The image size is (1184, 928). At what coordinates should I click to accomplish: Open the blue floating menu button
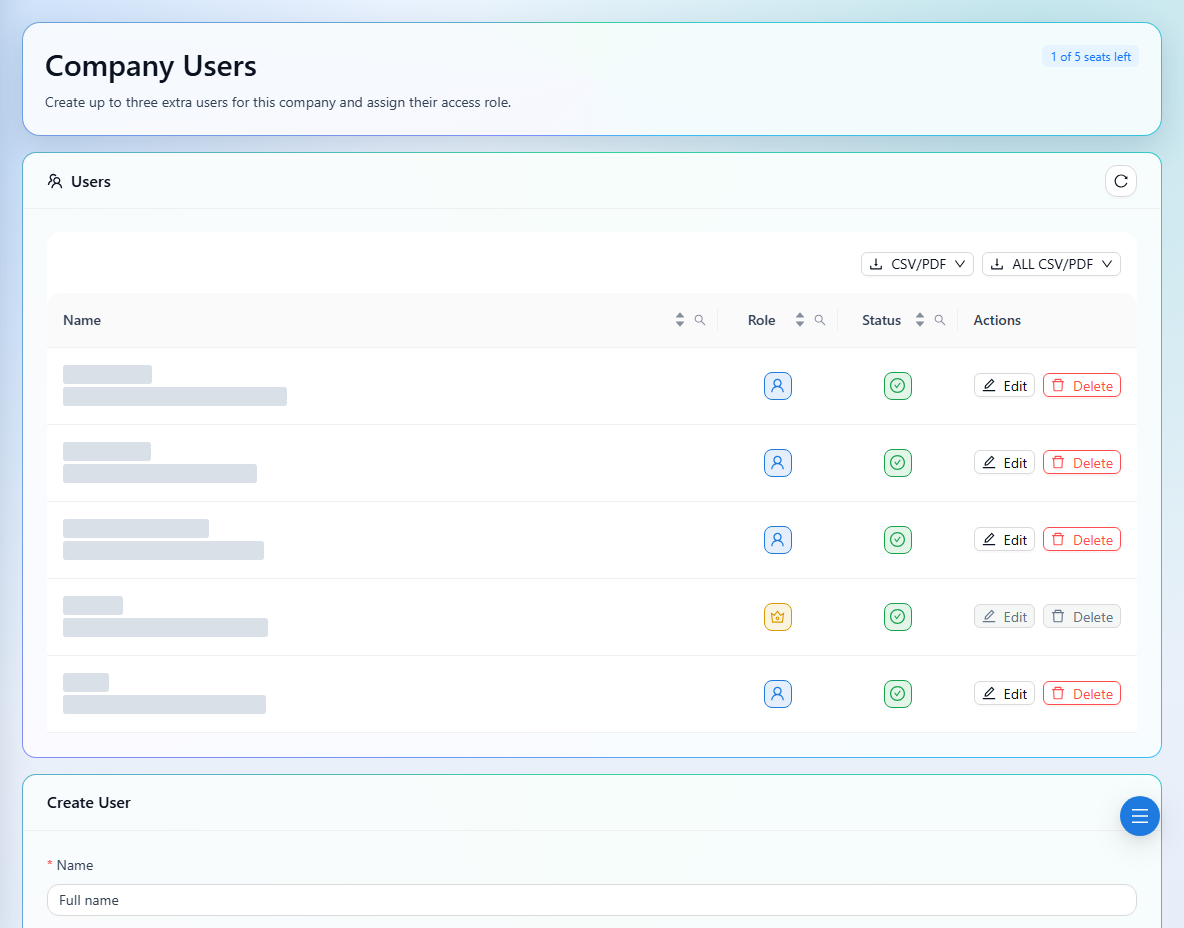[x=1139, y=816]
